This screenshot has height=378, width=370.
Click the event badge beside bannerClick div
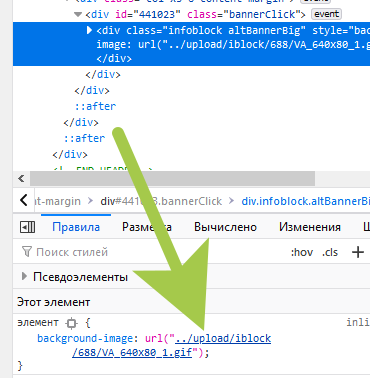click(326, 14)
